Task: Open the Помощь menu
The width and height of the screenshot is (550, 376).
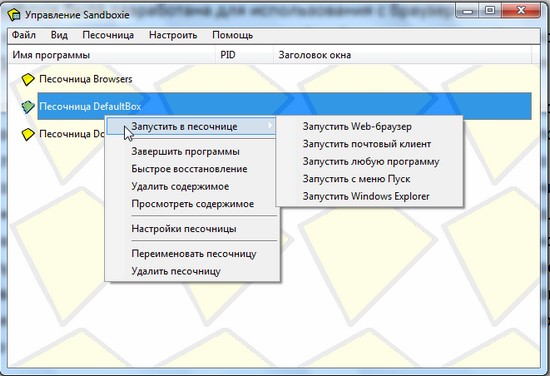Action: pyautogui.click(x=233, y=35)
